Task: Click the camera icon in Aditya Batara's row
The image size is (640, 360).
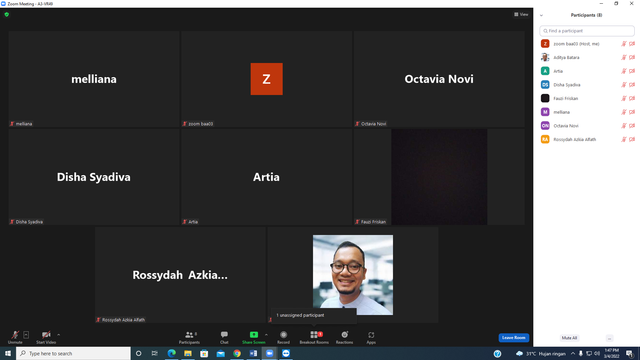Action: coord(632,58)
